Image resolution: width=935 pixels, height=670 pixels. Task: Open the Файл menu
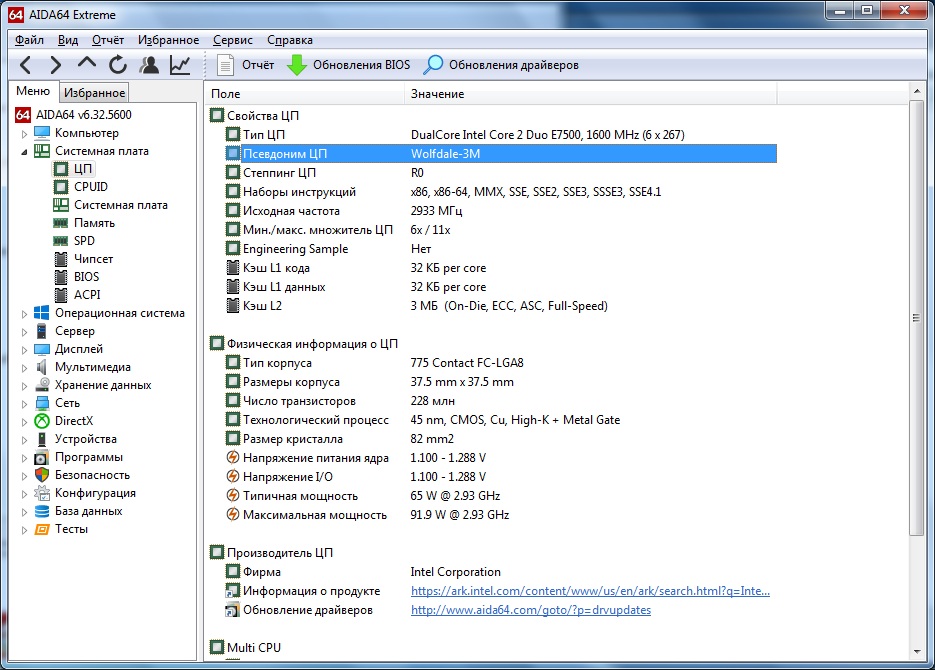click(29, 40)
